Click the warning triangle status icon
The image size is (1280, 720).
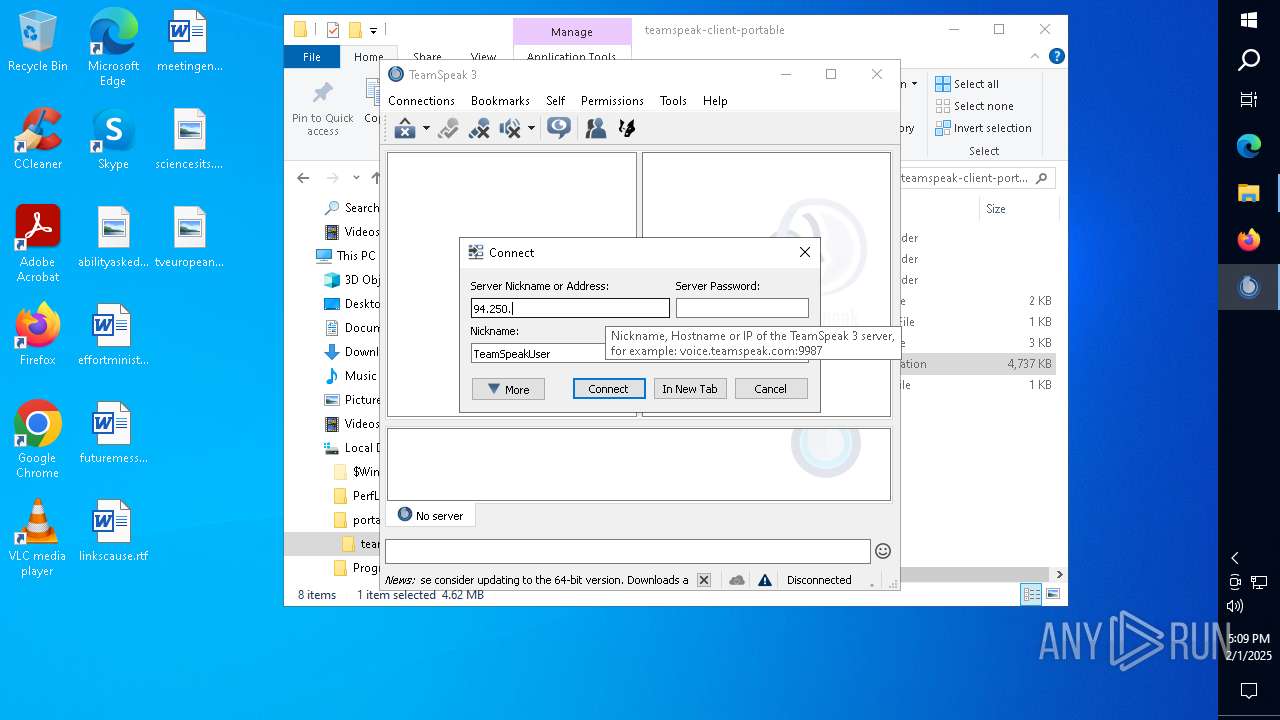(x=765, y=580)
